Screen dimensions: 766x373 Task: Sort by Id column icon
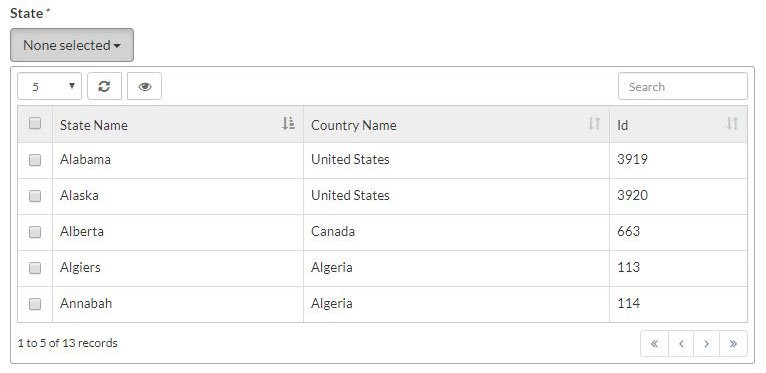point(732,124)
